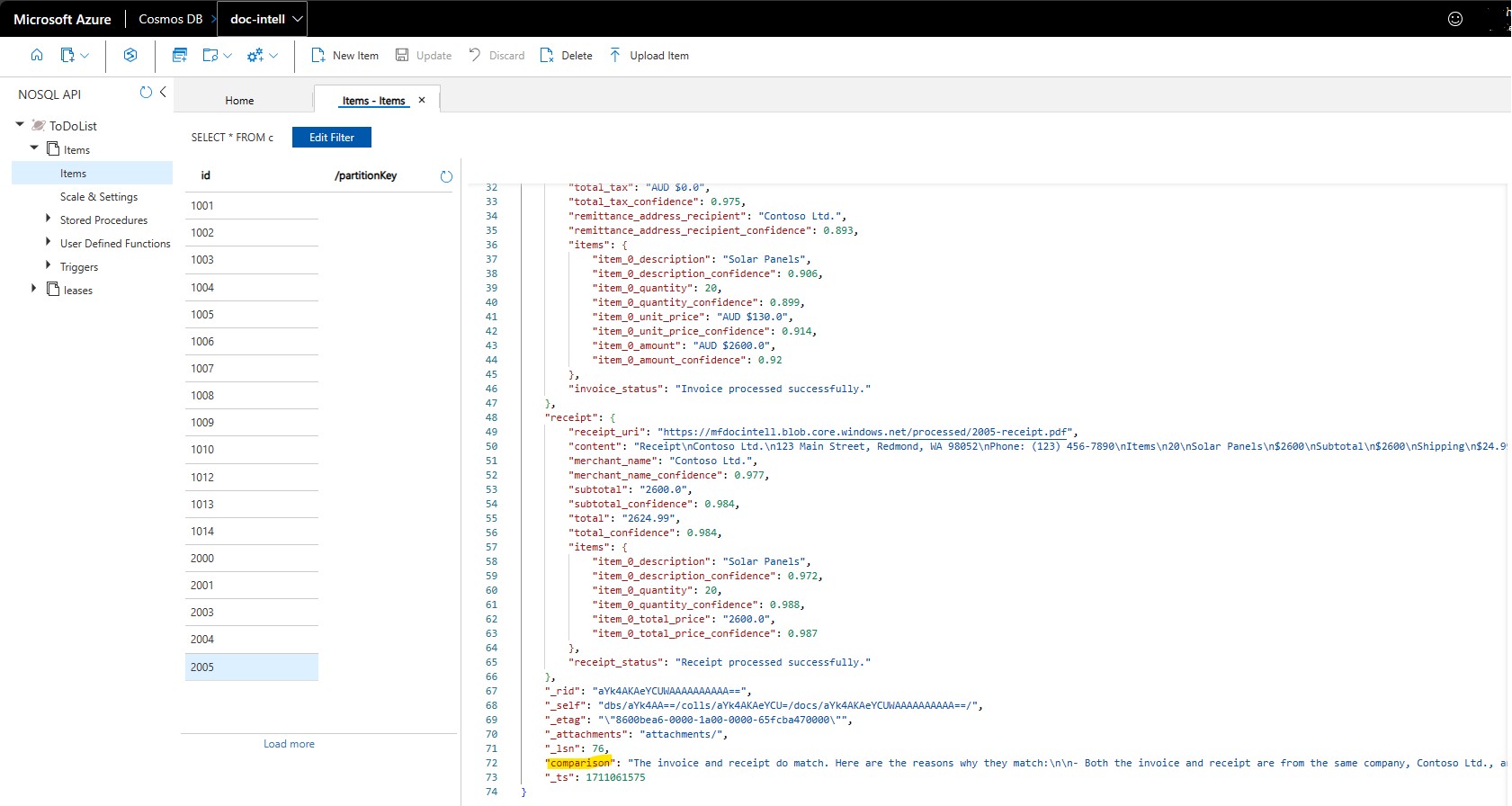This screenshot has height=806, width=1512.
Task: Switch to the Home tab
Action: [239, 100]
